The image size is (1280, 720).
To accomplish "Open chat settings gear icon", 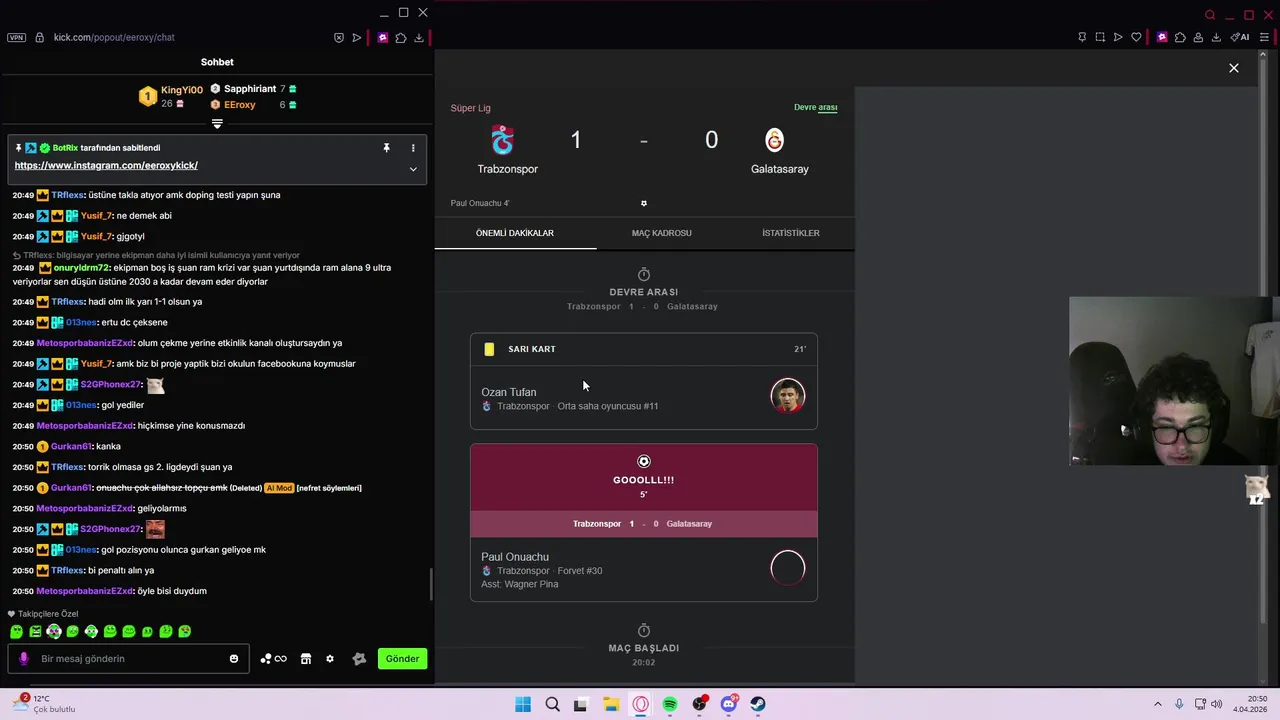I will 330,659.
